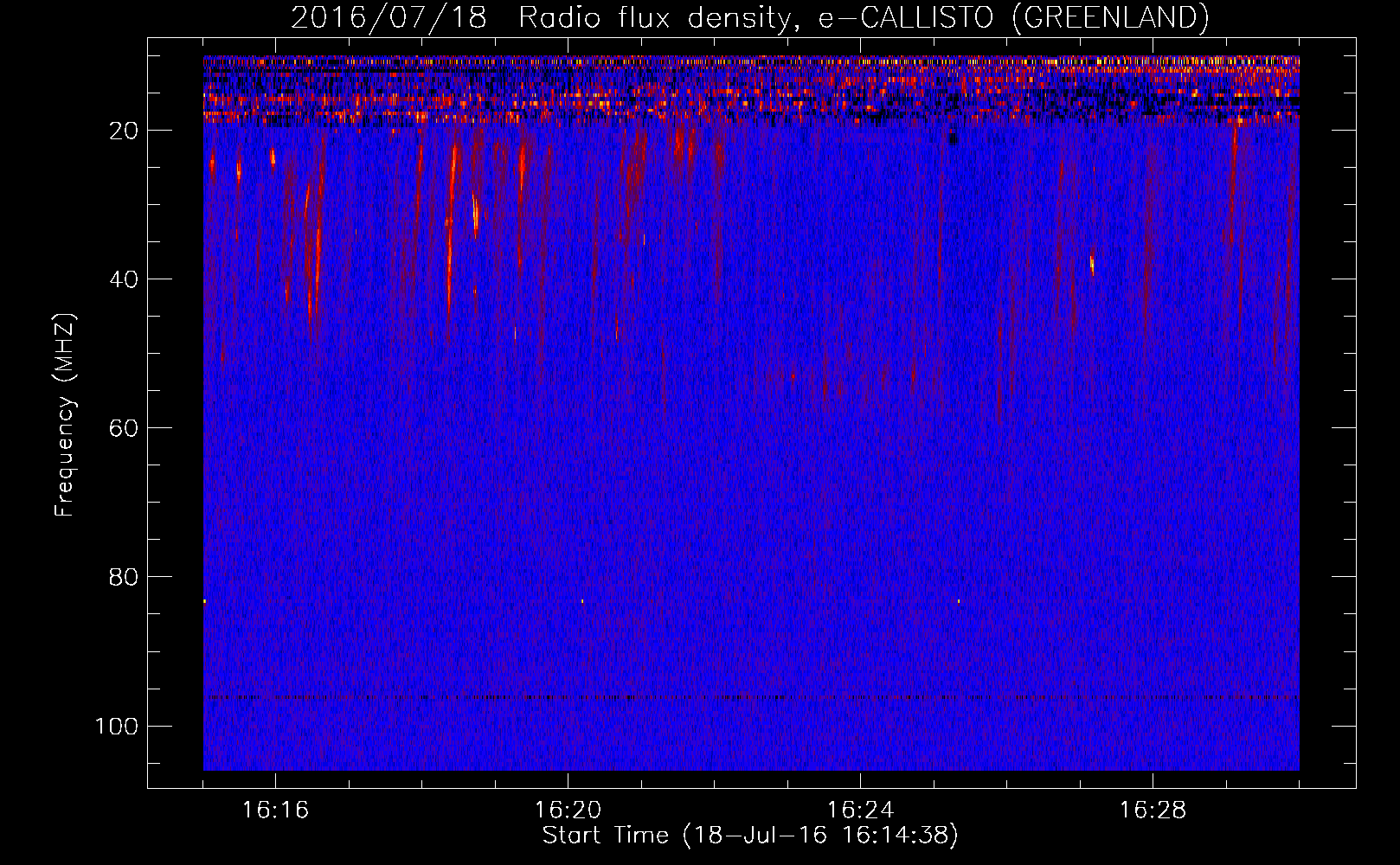1400x865 pixels.
Task: Click the 16:24 time tick label
Action: [x=860, y=810]
